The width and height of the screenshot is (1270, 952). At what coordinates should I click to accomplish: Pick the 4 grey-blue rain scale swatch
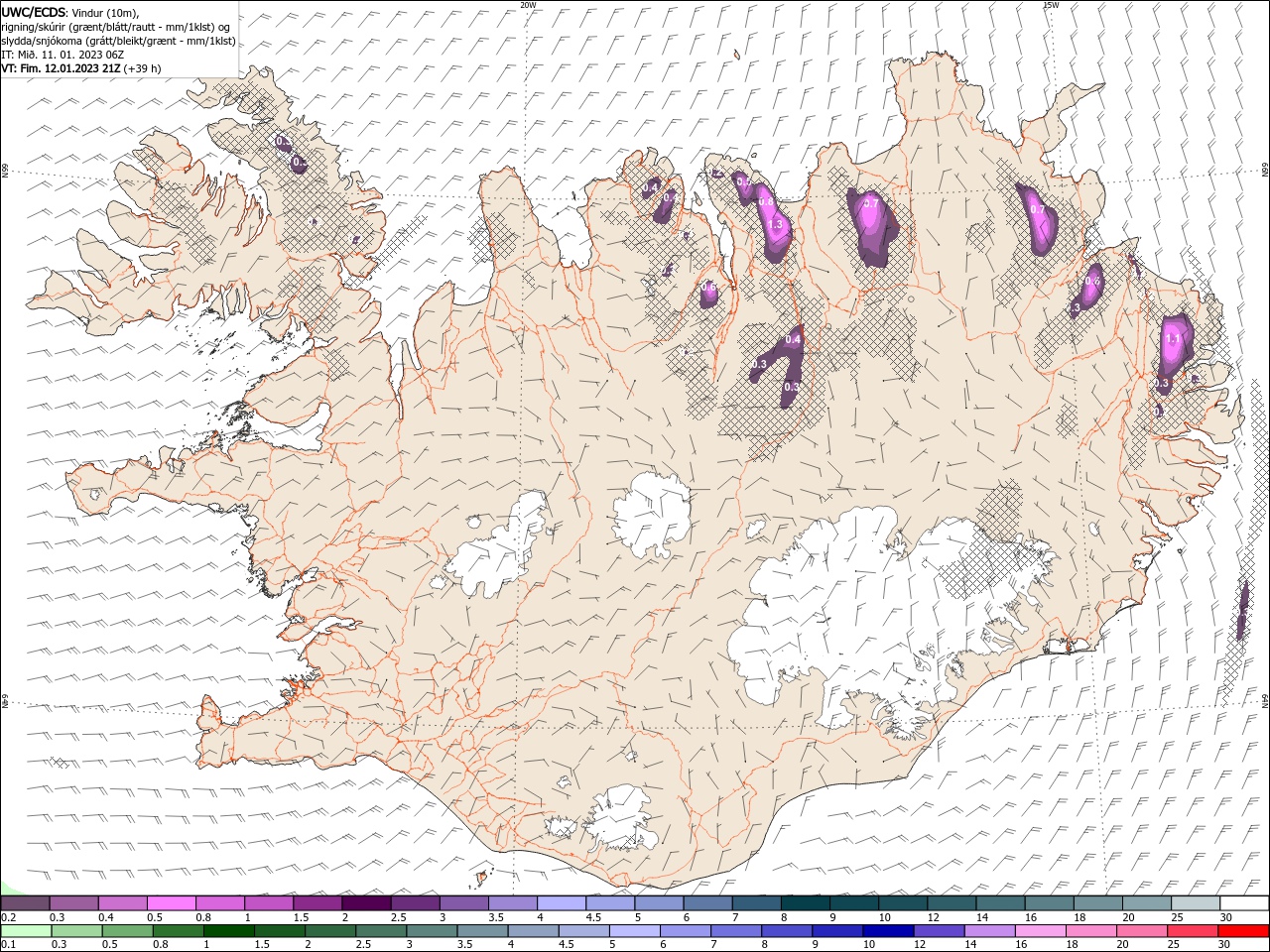[x=533, y=931]
